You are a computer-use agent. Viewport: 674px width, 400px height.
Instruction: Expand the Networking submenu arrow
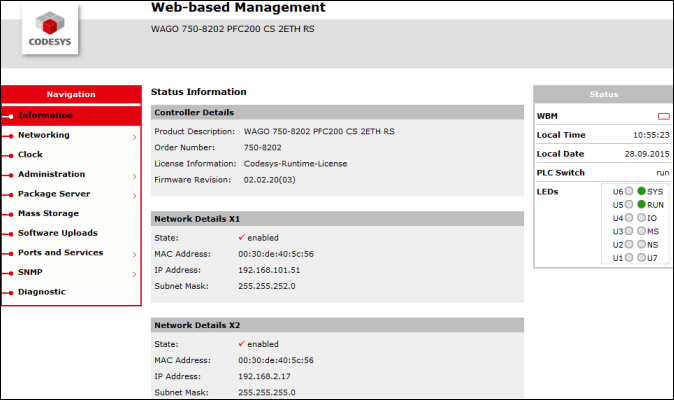pos(134,136)
